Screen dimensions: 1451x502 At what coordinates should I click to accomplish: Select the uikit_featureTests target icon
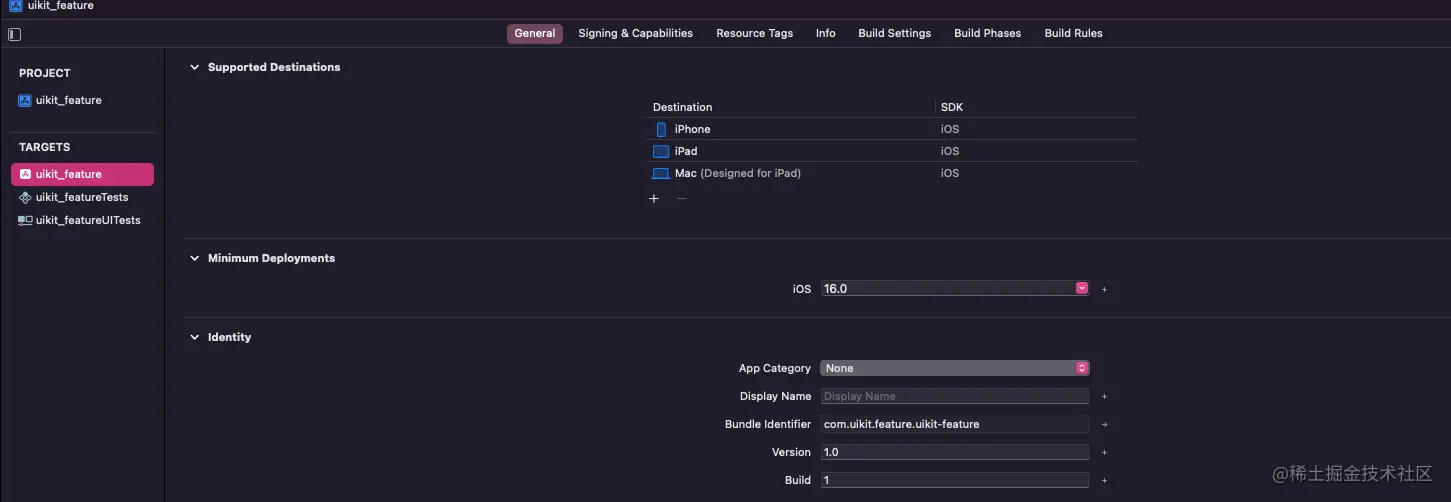[x=26, y=197]
